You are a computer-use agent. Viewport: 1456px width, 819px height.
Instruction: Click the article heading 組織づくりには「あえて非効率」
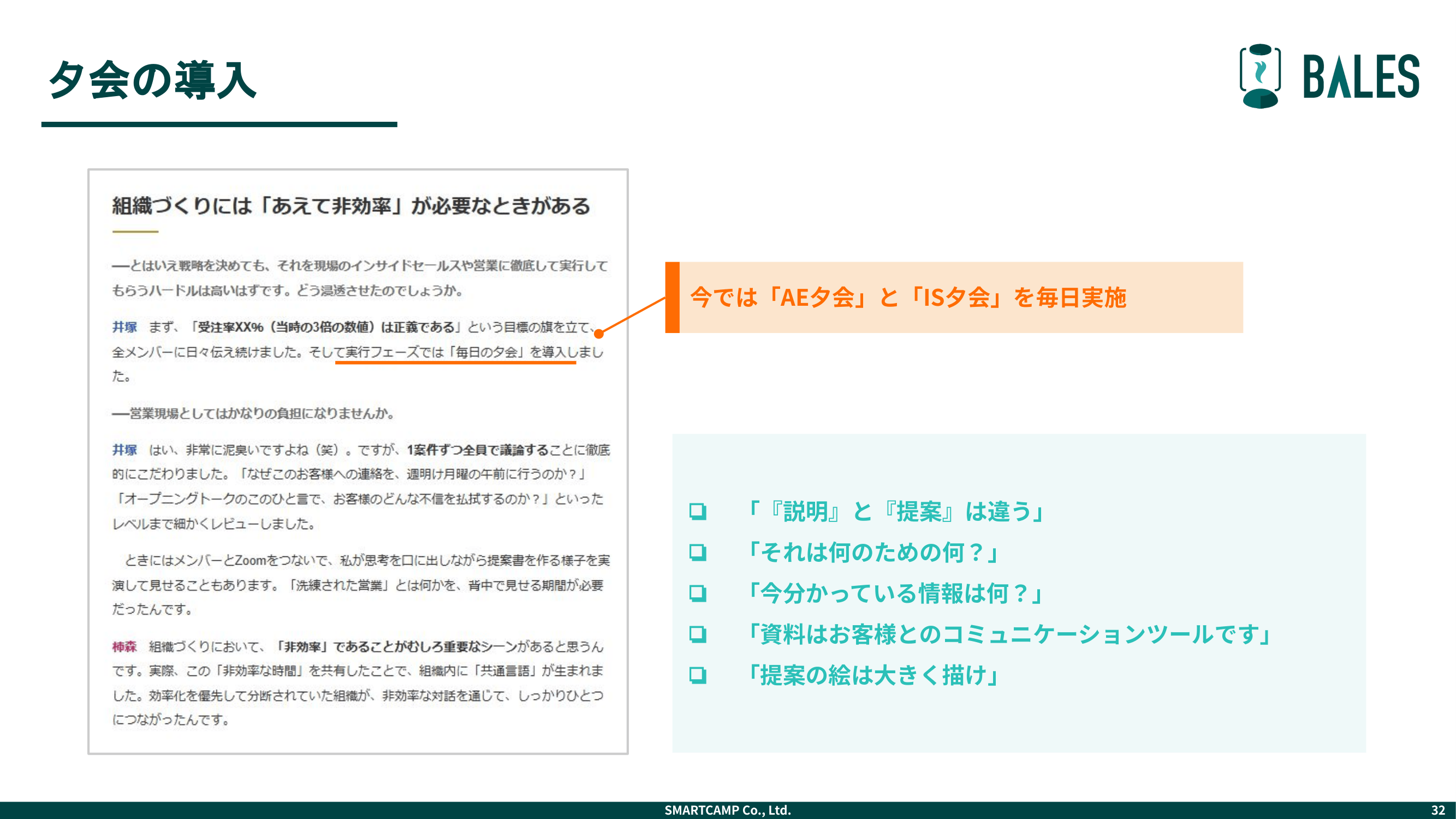(x=350, y=206)
